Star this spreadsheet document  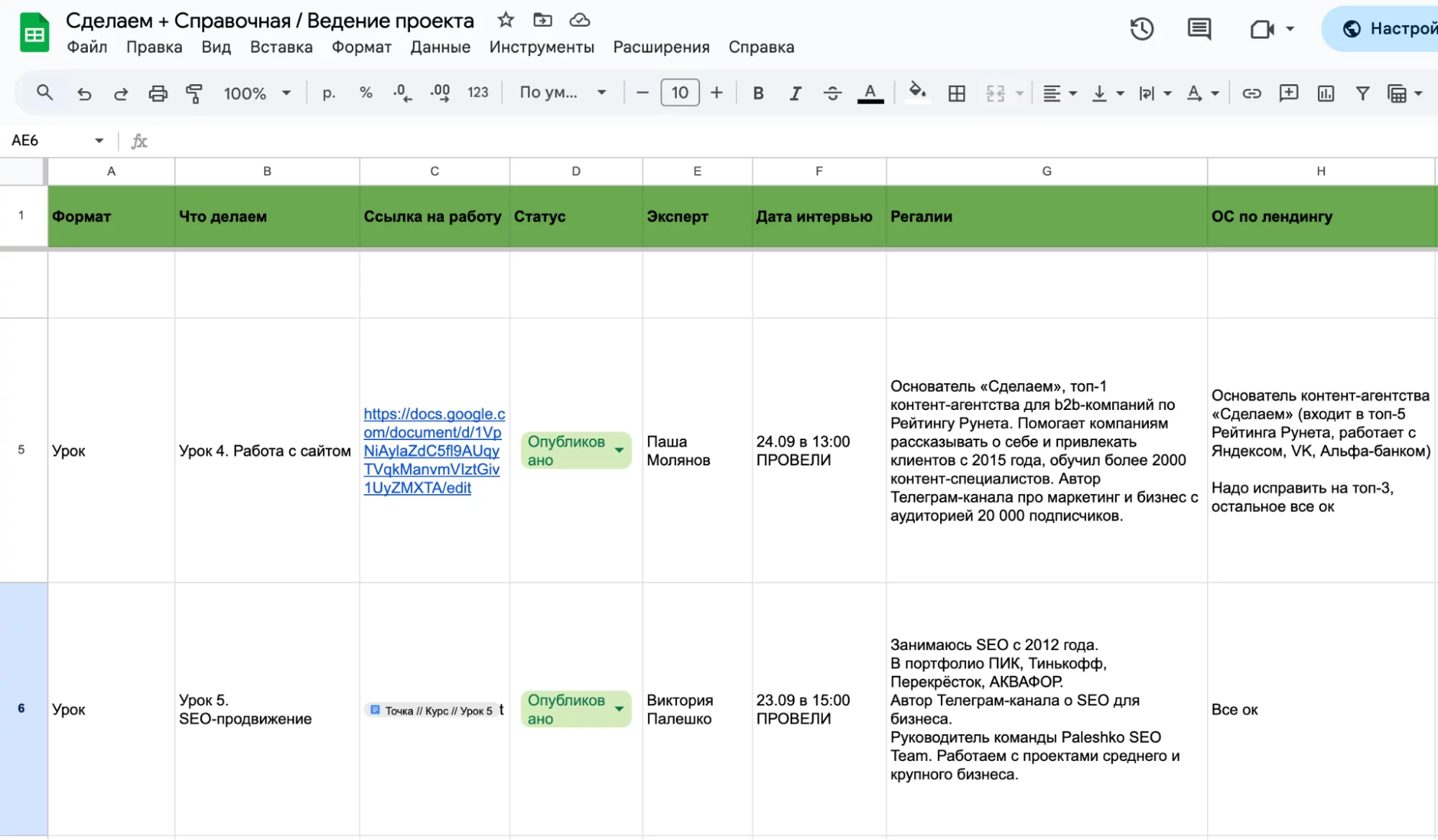[x=506, y=20]
